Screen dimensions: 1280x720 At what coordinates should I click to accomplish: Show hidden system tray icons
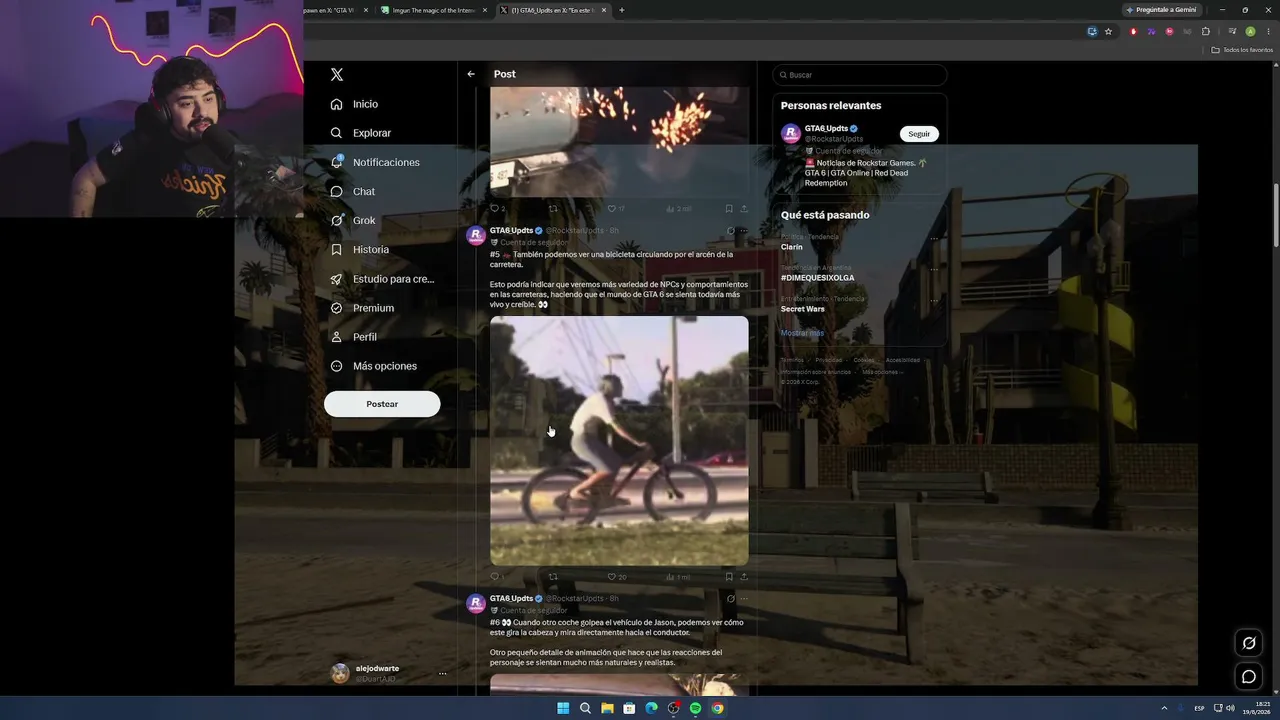1164,708
